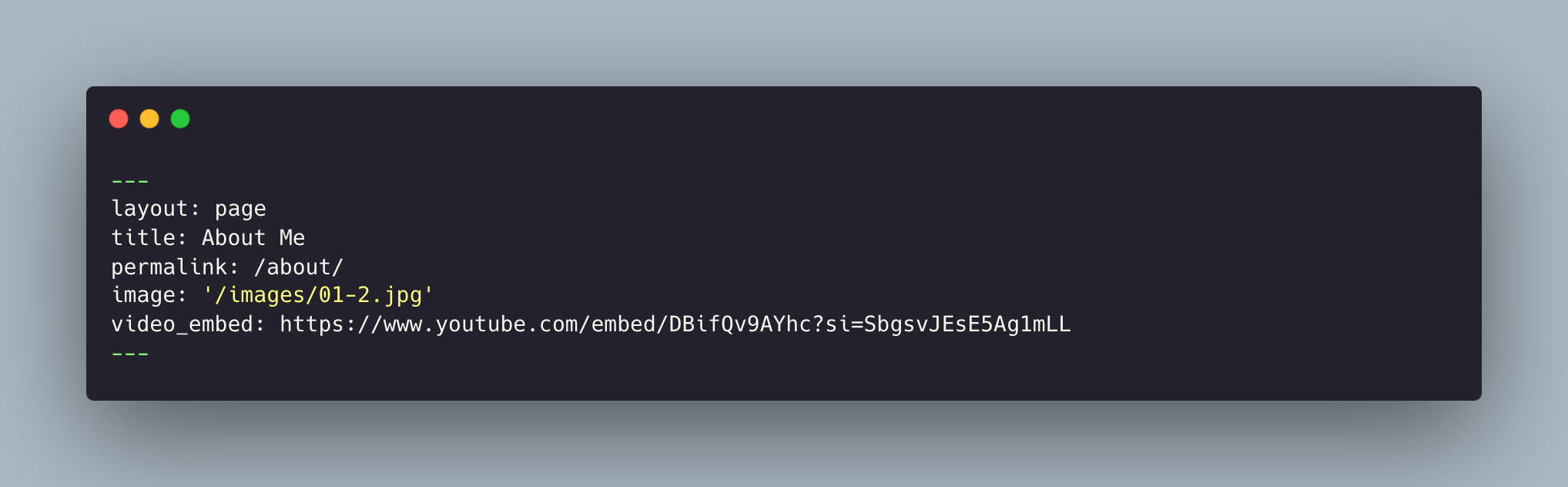This screenshot has height=487, width=1568.
Task: Click the "image" key
Action: click(x=143, y=295)
